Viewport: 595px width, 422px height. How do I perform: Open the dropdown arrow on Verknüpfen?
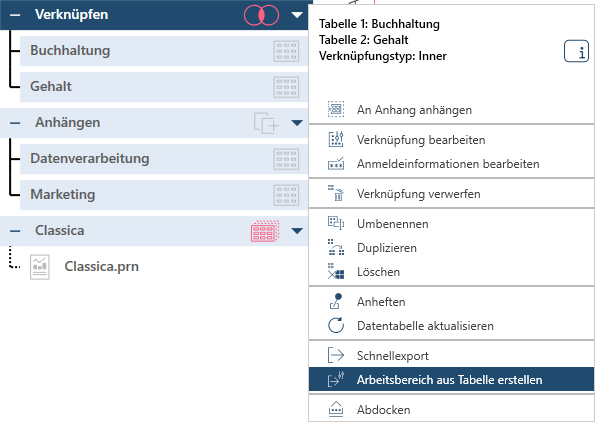(x=297, y=15)
